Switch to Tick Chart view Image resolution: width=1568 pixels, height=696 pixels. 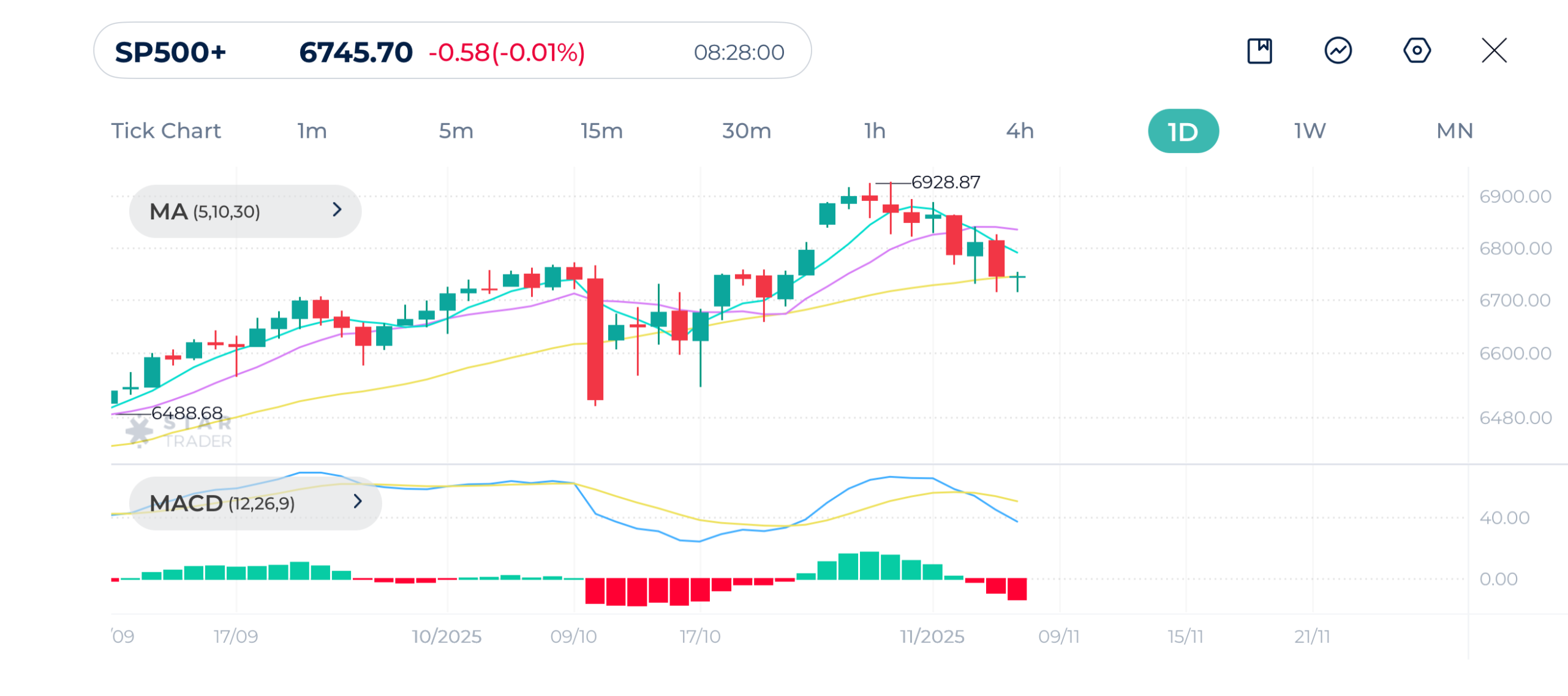pyautogui.click(x=165, y=131)
